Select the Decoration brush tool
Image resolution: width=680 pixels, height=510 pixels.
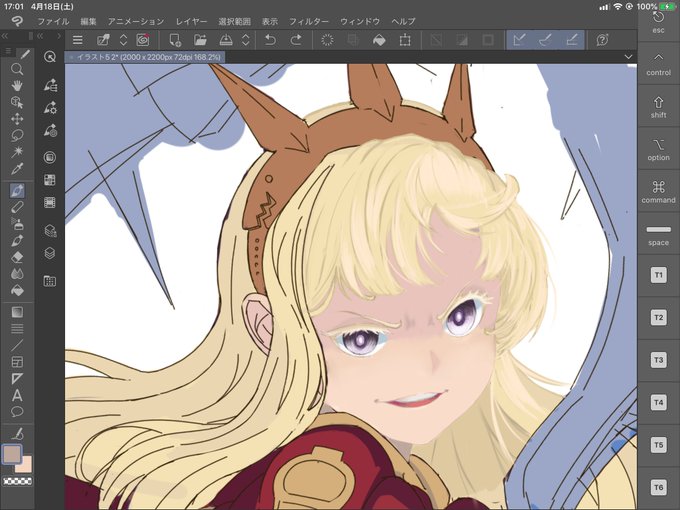tap(17, 240)
